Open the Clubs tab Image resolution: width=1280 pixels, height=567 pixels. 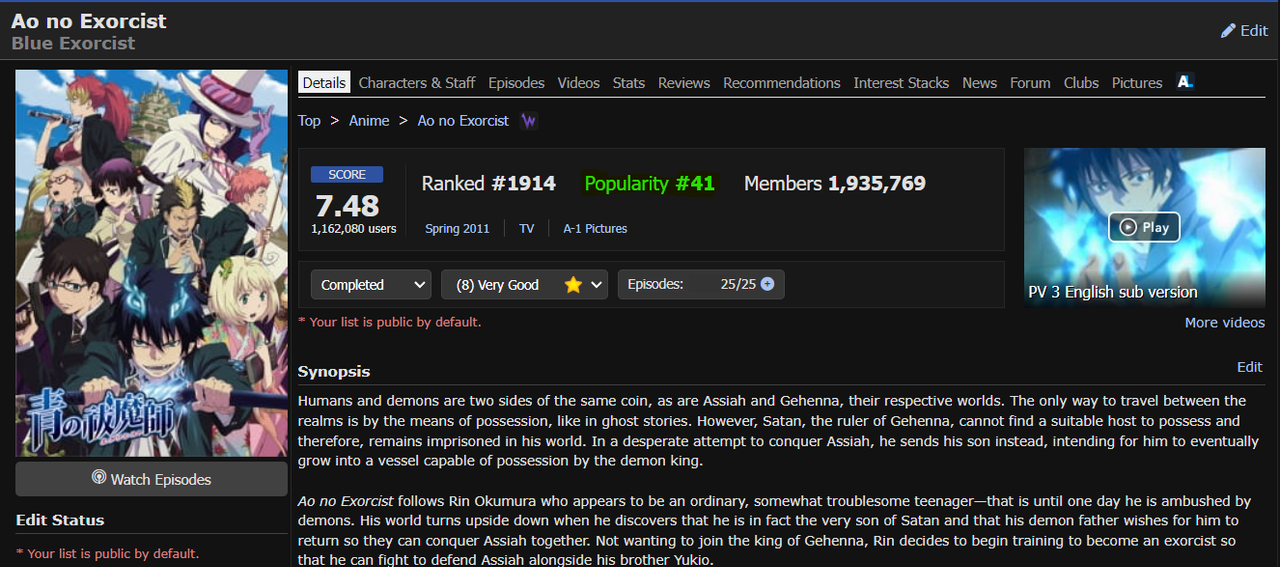click(x=1081, y=83)
